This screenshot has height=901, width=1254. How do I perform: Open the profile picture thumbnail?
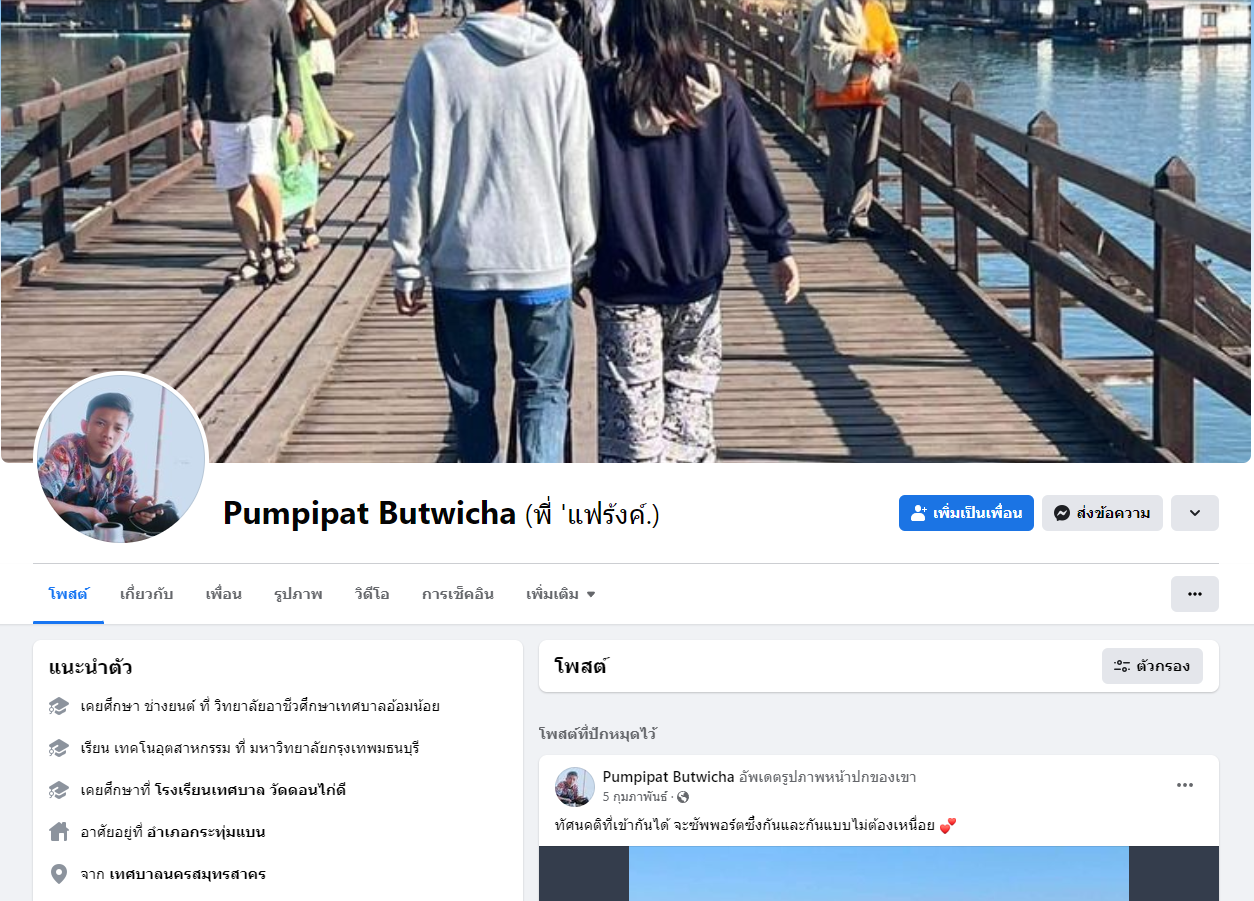(x=121, y=459)
